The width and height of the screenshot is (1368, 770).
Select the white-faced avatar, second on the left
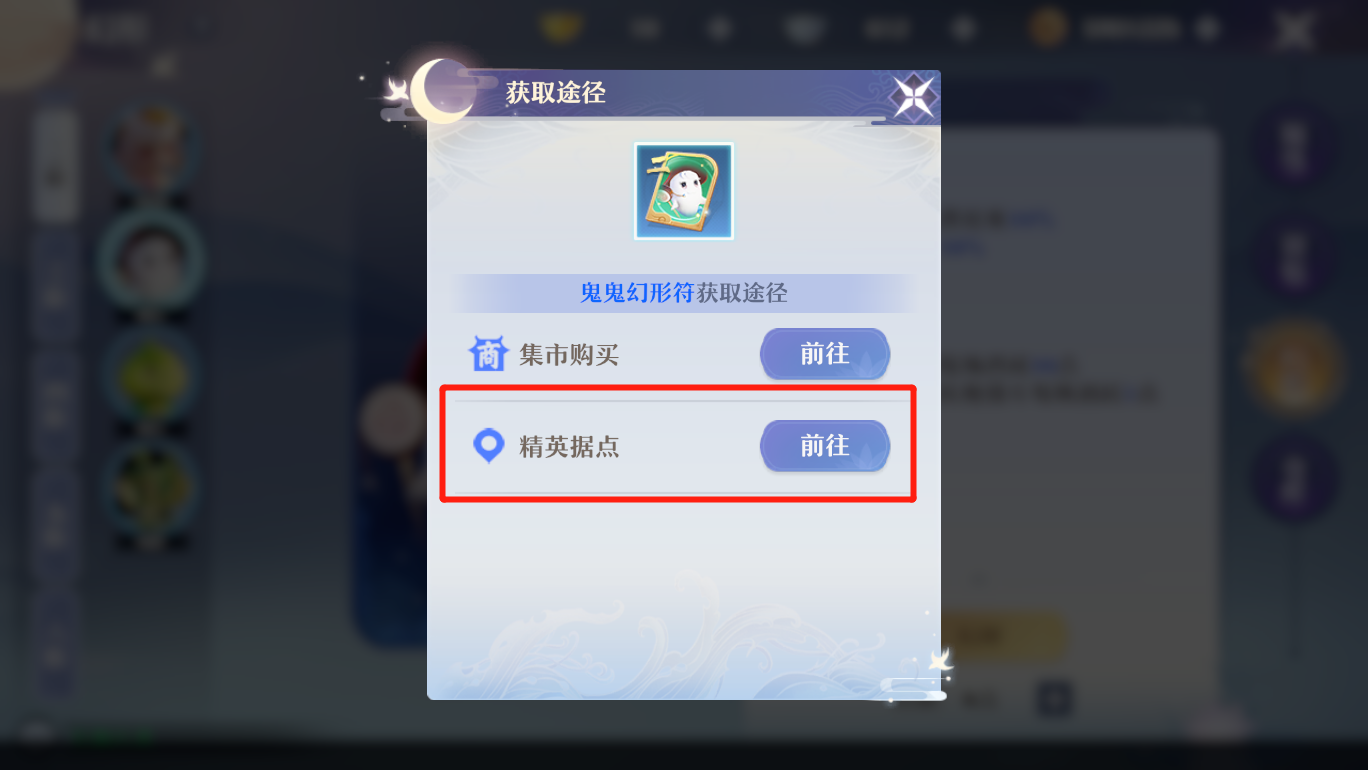click(151, 262)
